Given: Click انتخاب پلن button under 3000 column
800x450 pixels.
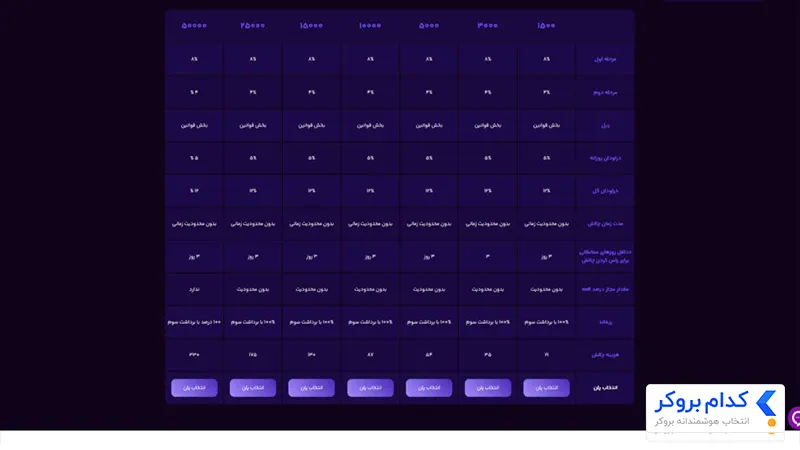Looking at the screenshot, I should tap(487, 388).
